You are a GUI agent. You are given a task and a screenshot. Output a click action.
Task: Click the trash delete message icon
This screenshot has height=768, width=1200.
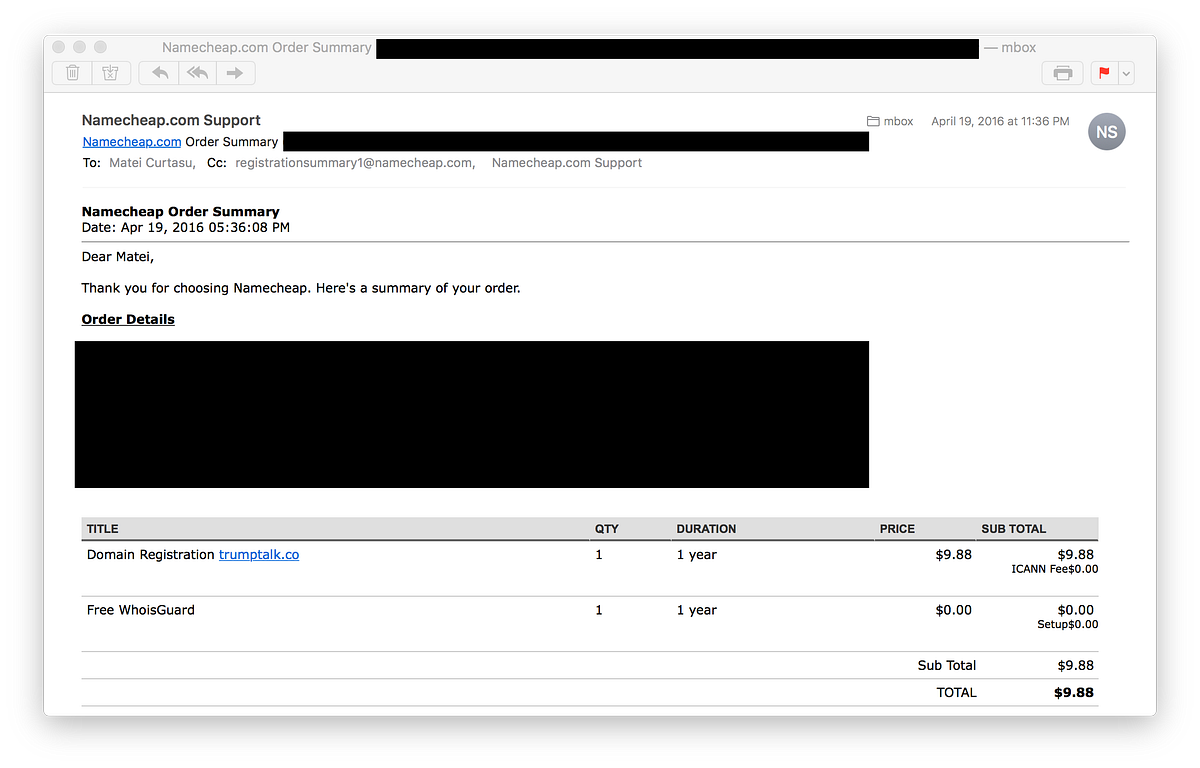click(73, 73)
